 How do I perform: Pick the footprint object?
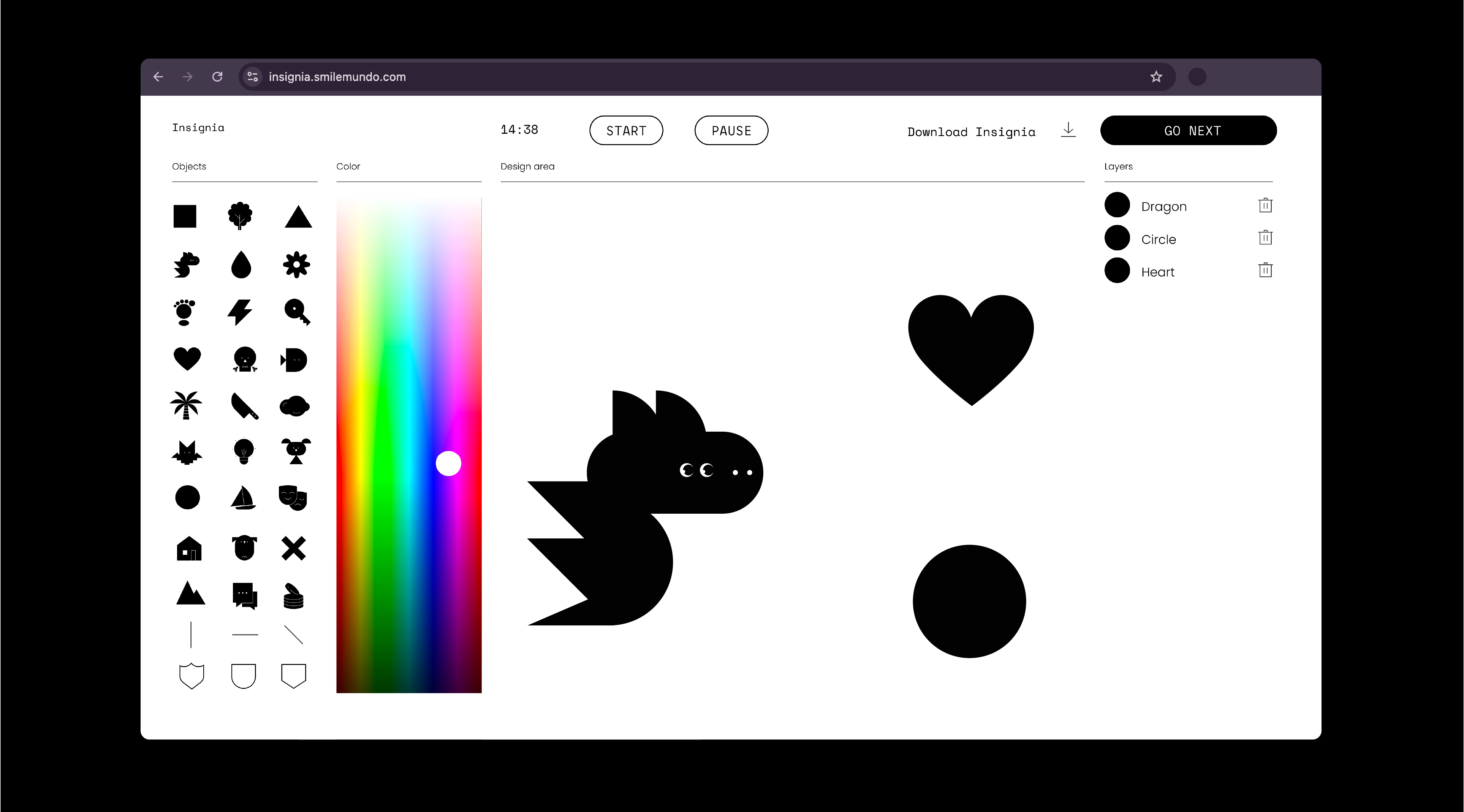[x=184, y=312]
